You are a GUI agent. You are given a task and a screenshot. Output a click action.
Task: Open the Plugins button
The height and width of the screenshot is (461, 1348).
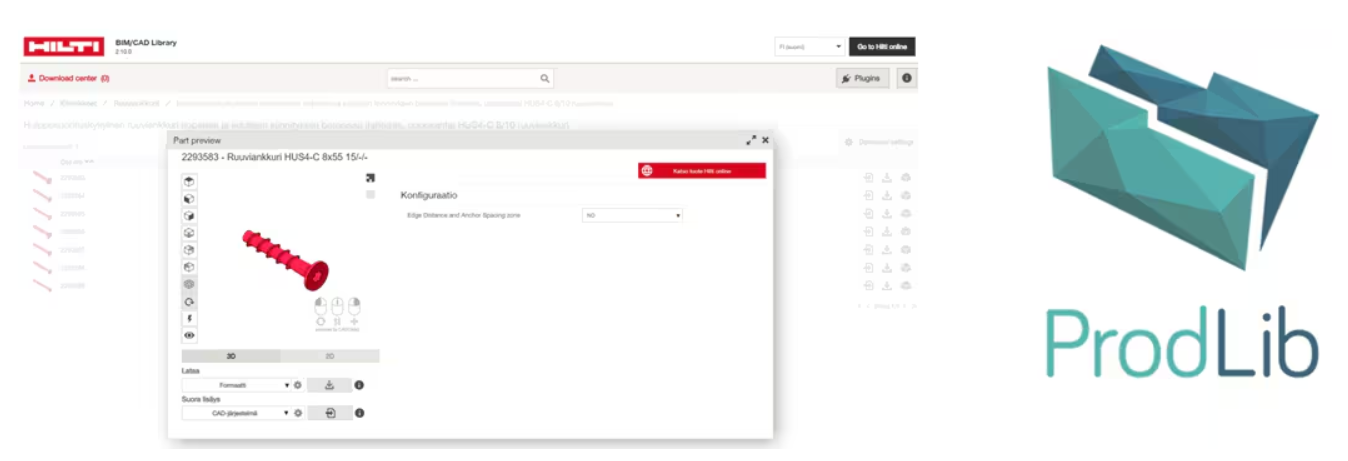coord(862,78)
